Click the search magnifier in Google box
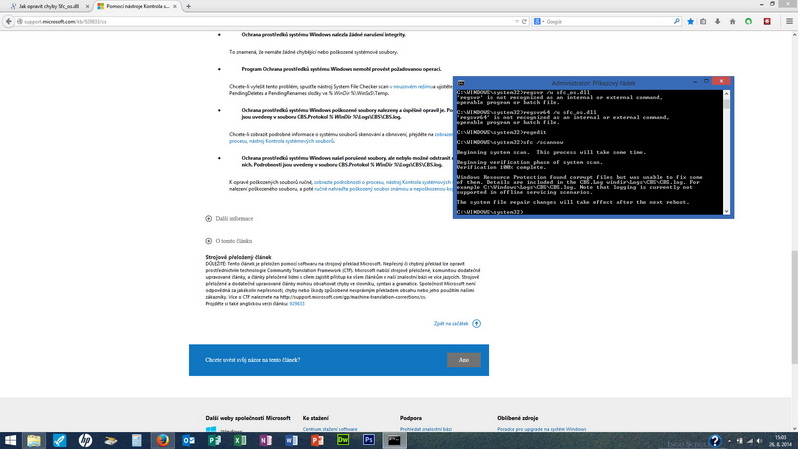 coord(676,21)
